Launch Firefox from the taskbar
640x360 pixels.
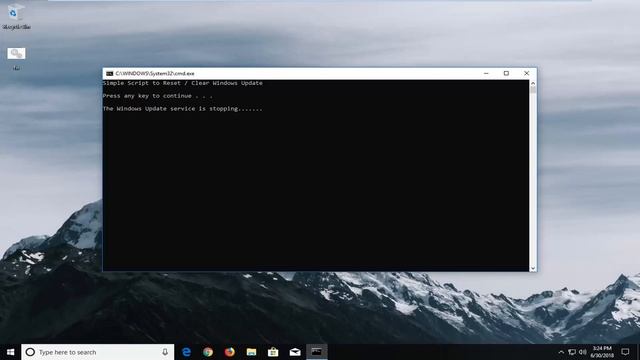(229, 352)
